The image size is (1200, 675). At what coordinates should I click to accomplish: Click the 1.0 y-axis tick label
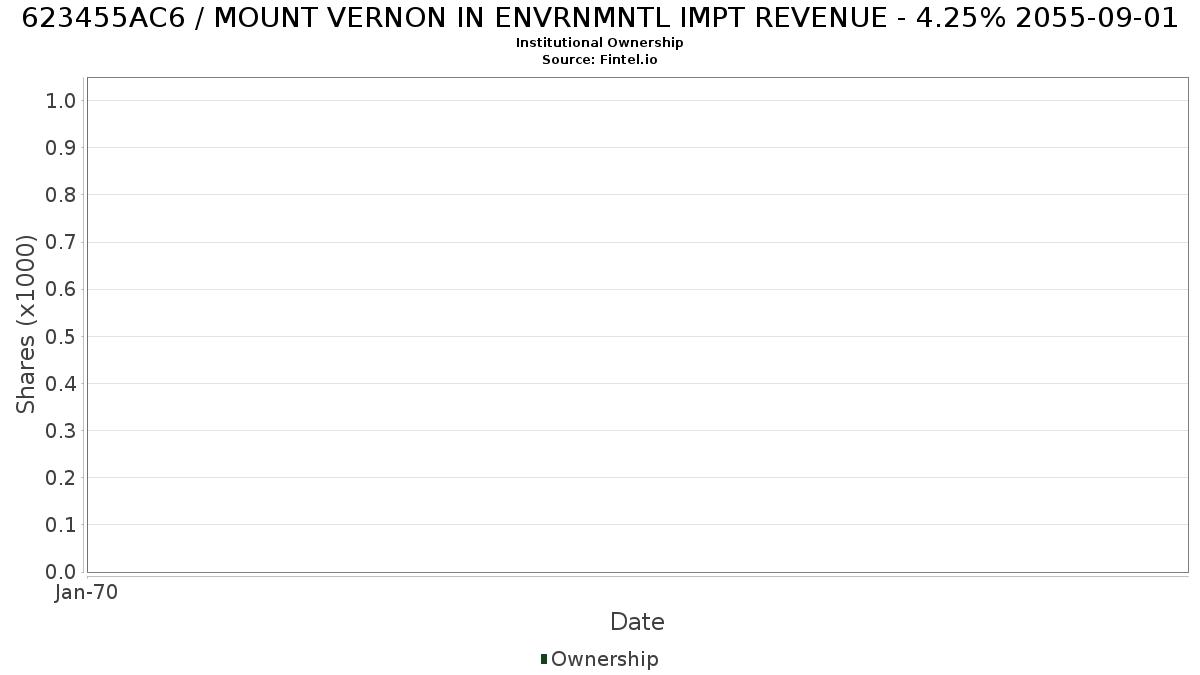(x=61, y=100)
